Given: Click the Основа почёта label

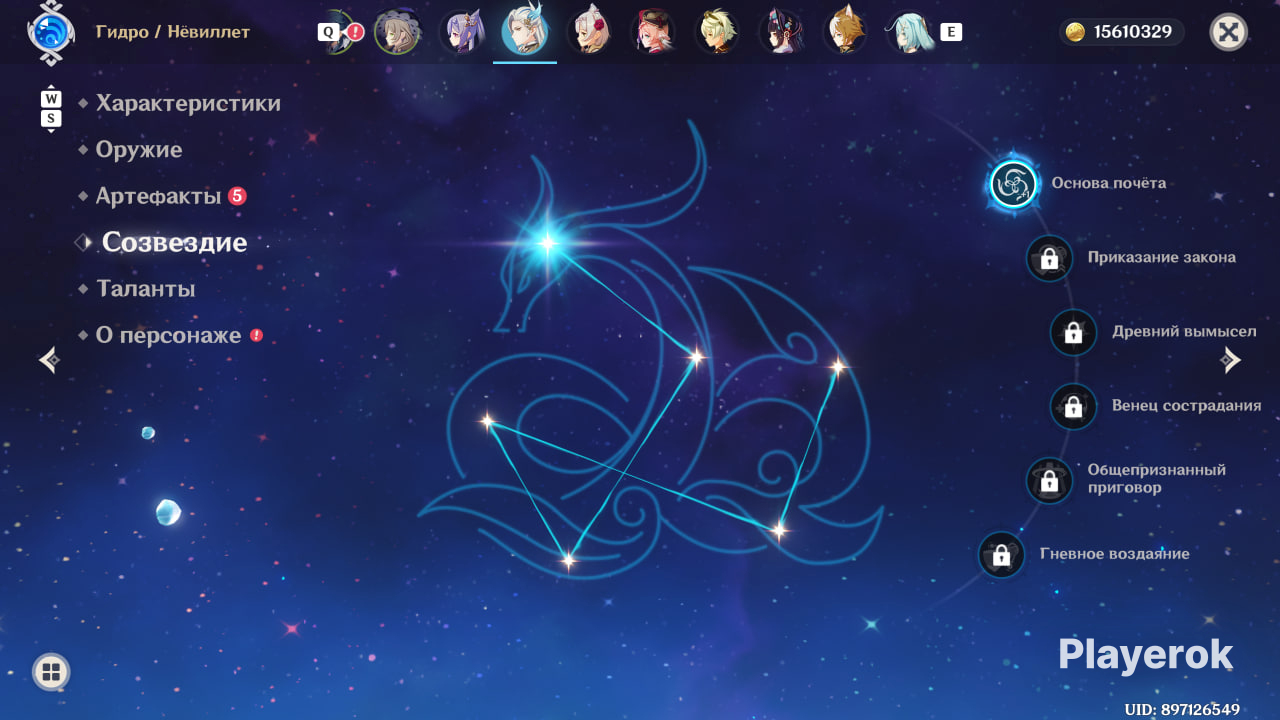Looking at the screenshot, I should click(1108, 184).
